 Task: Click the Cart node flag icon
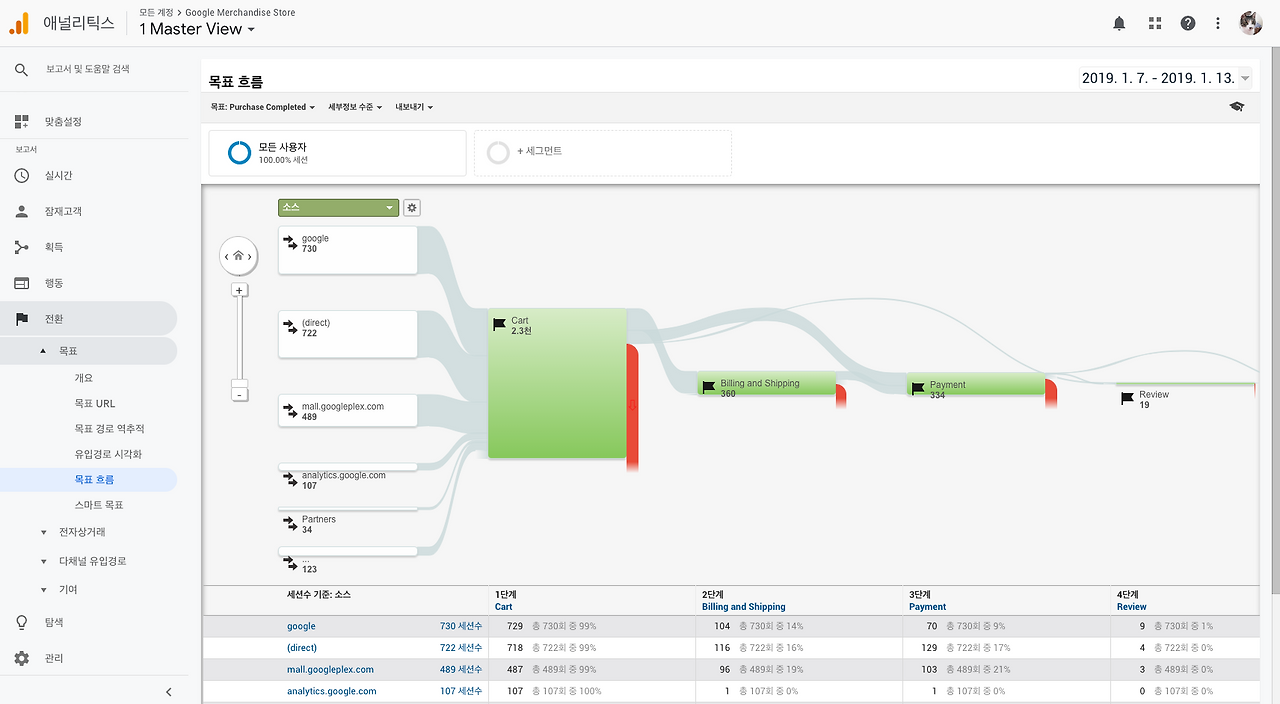(500, 325)
